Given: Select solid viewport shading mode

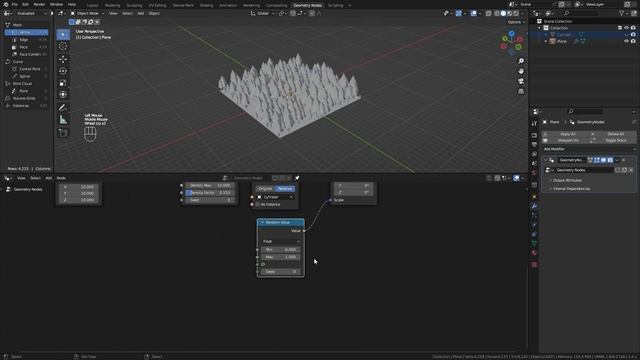Looking at the screenshot, I should click(503, 13).
